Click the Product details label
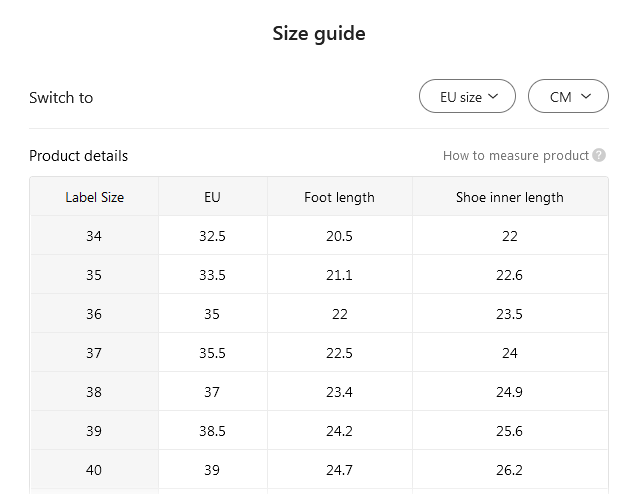 (x=78, y=156)
